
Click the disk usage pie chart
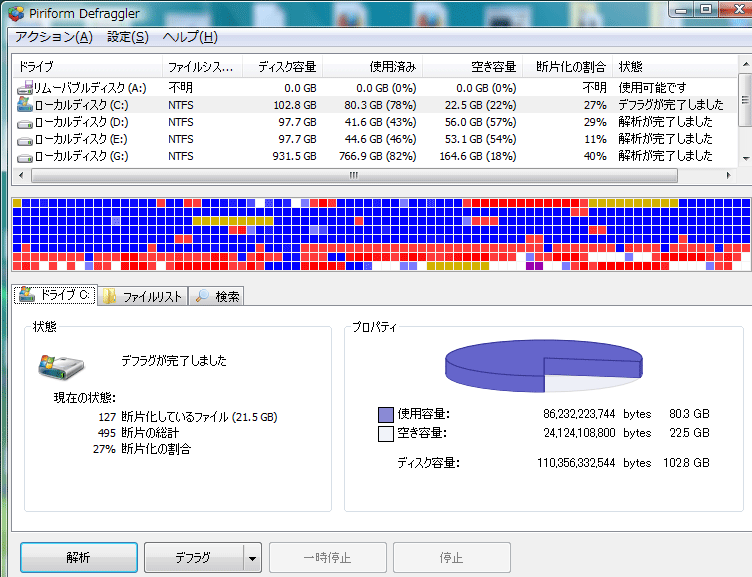(x=543, y=365)
